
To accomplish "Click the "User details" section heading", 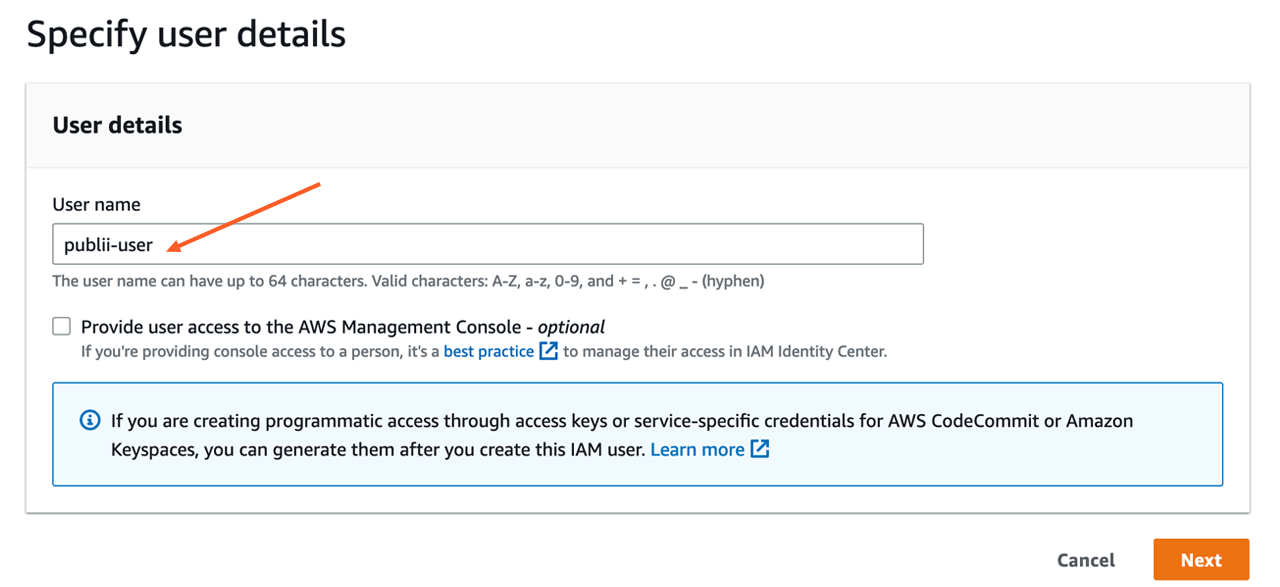I will pos(117,125).
